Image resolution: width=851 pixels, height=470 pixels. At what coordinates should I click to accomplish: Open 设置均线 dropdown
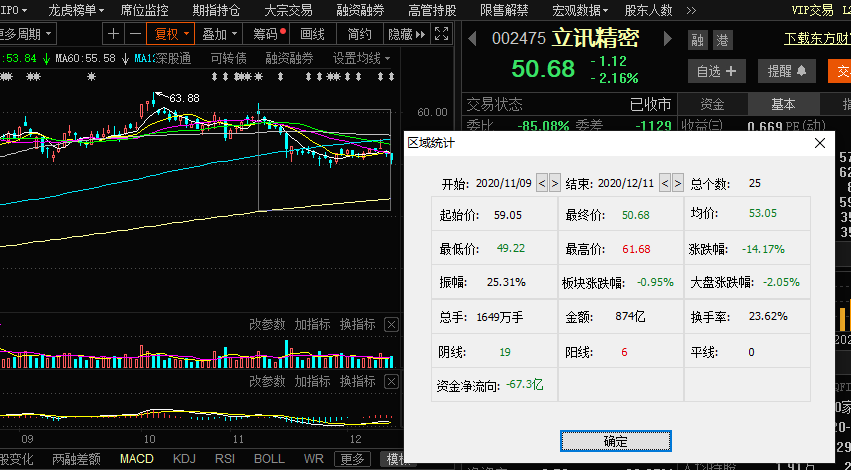tap(361, 58)
